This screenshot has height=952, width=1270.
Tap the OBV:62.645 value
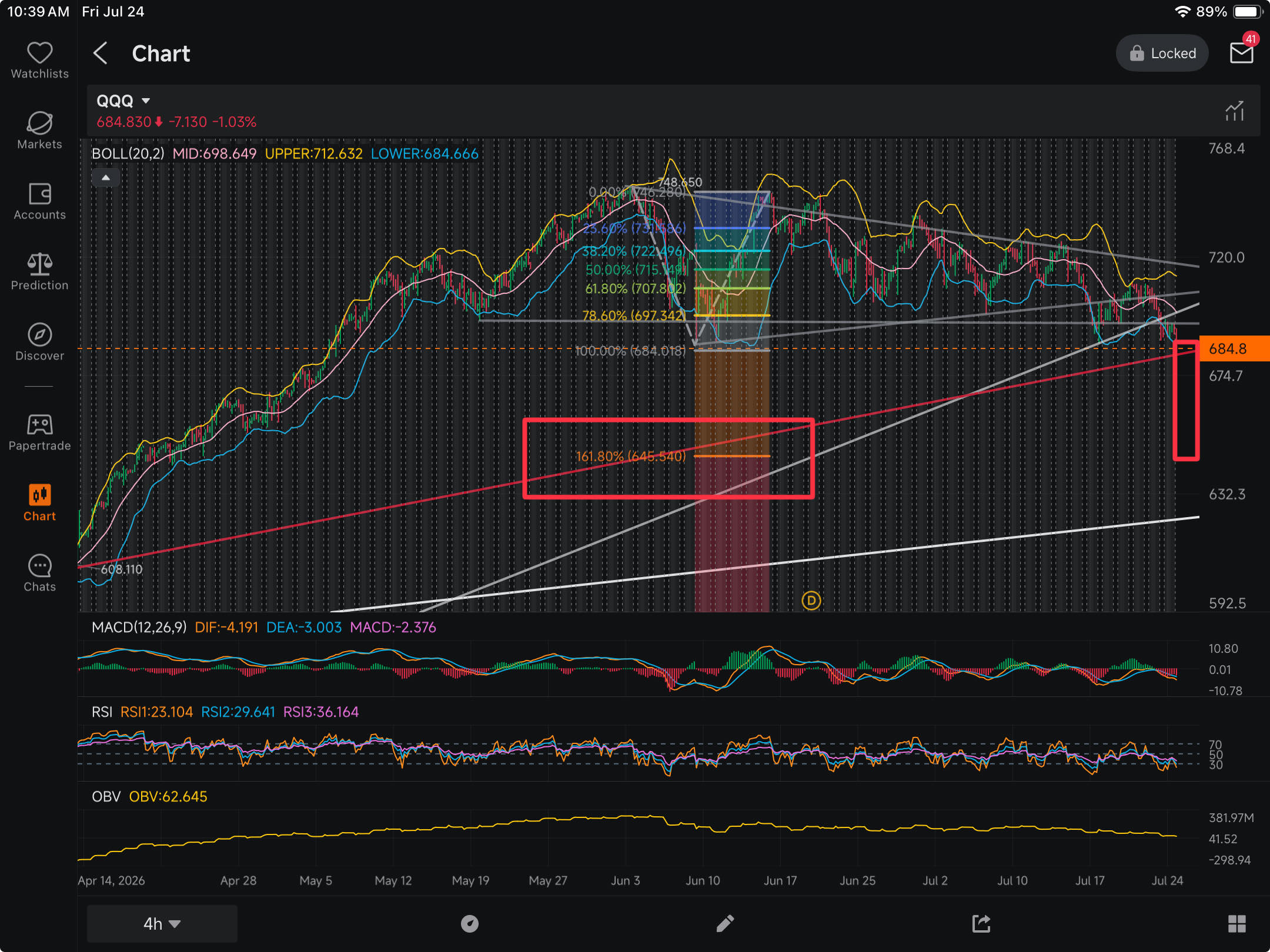[168, 796]
